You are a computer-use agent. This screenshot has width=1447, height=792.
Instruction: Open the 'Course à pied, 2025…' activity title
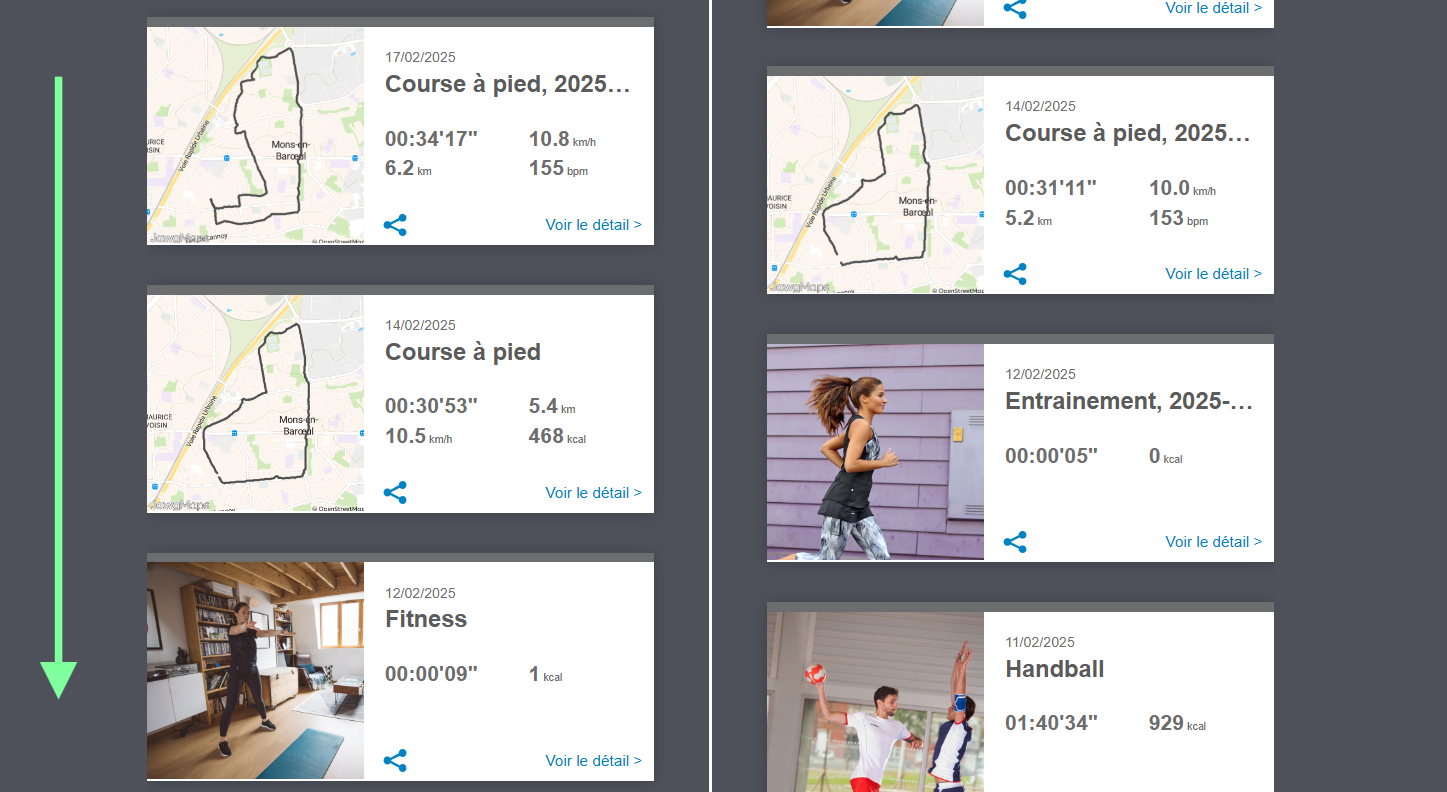pos(508,84)
